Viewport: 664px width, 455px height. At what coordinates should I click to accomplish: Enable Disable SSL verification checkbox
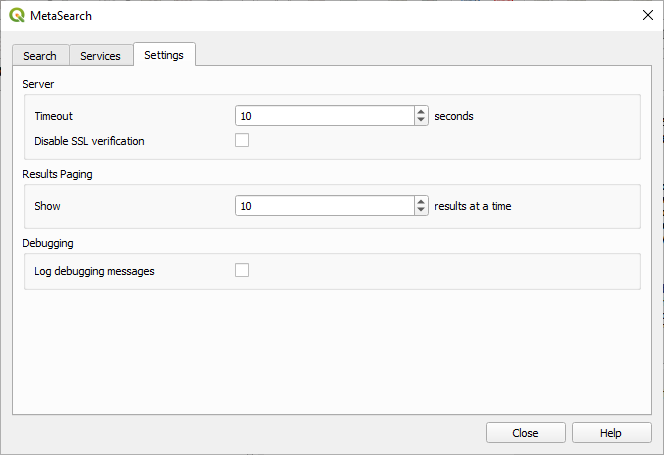(x=242, y=141)
